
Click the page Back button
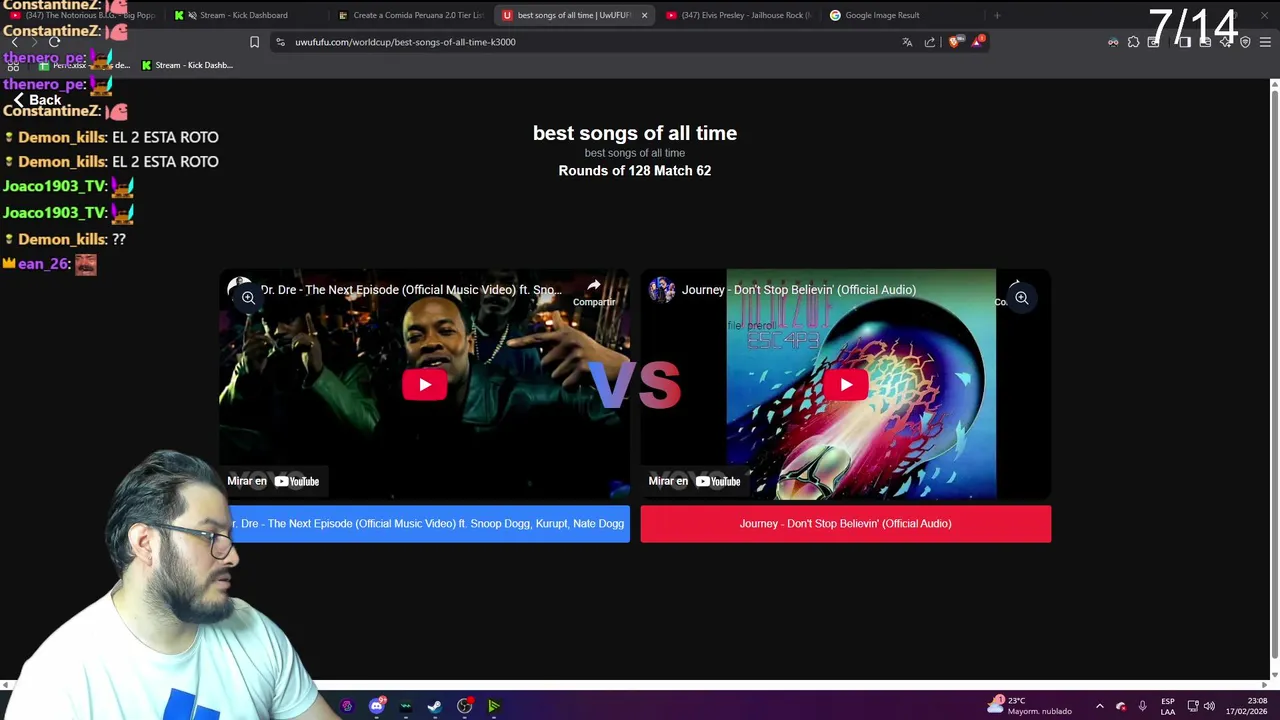37,100
